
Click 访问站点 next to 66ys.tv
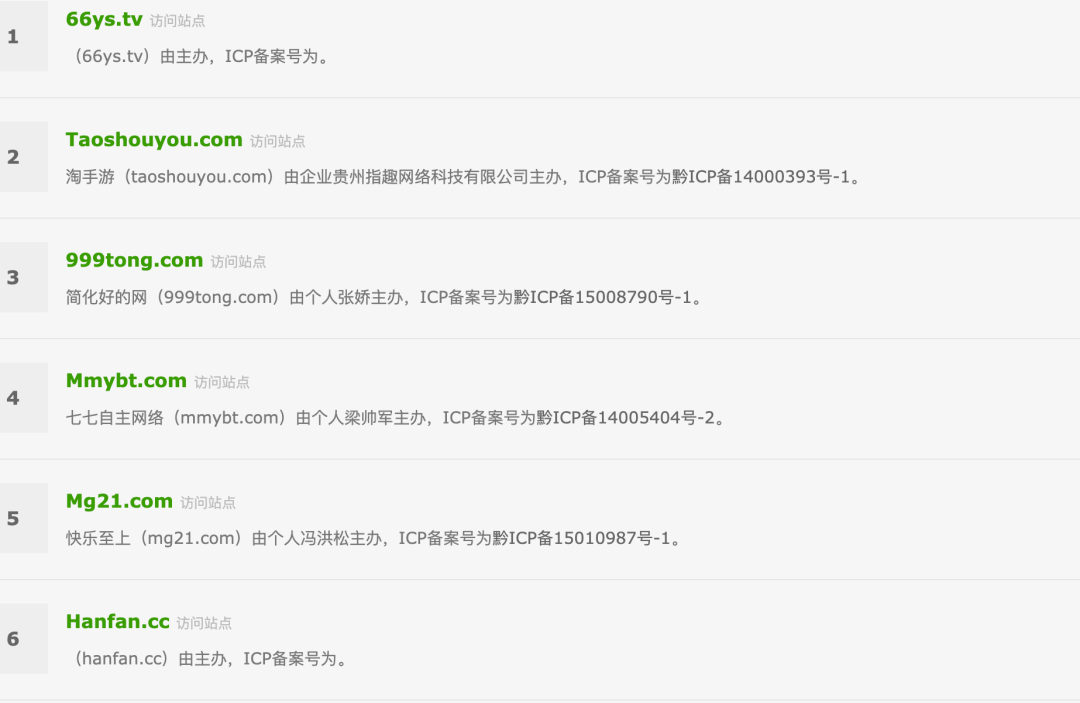click(177, 21)
